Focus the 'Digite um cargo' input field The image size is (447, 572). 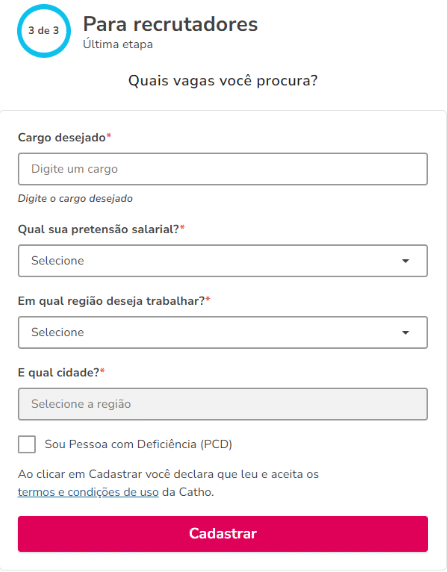(x=223, y=169)
